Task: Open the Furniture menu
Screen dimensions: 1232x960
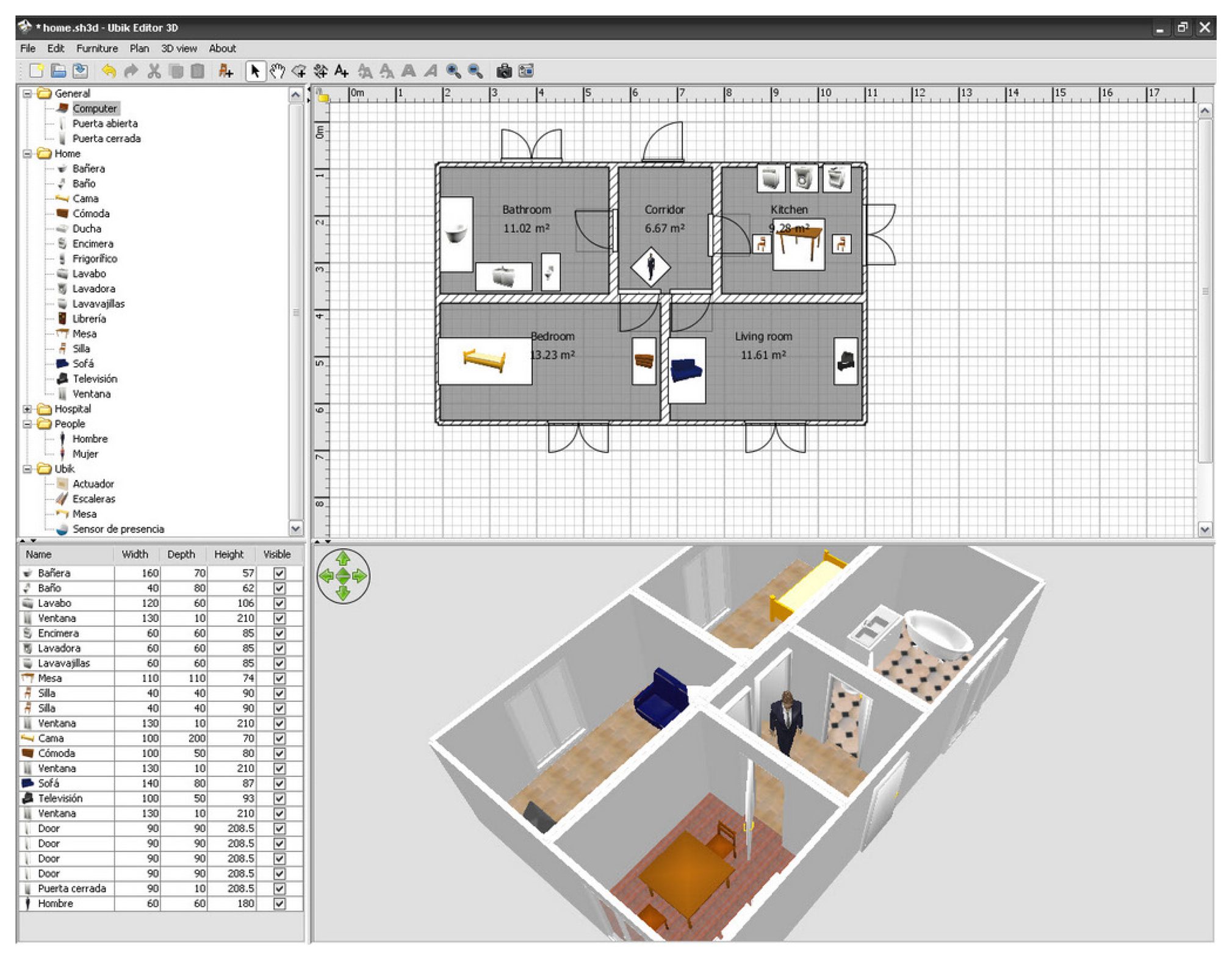Action: tap(96, 48)
